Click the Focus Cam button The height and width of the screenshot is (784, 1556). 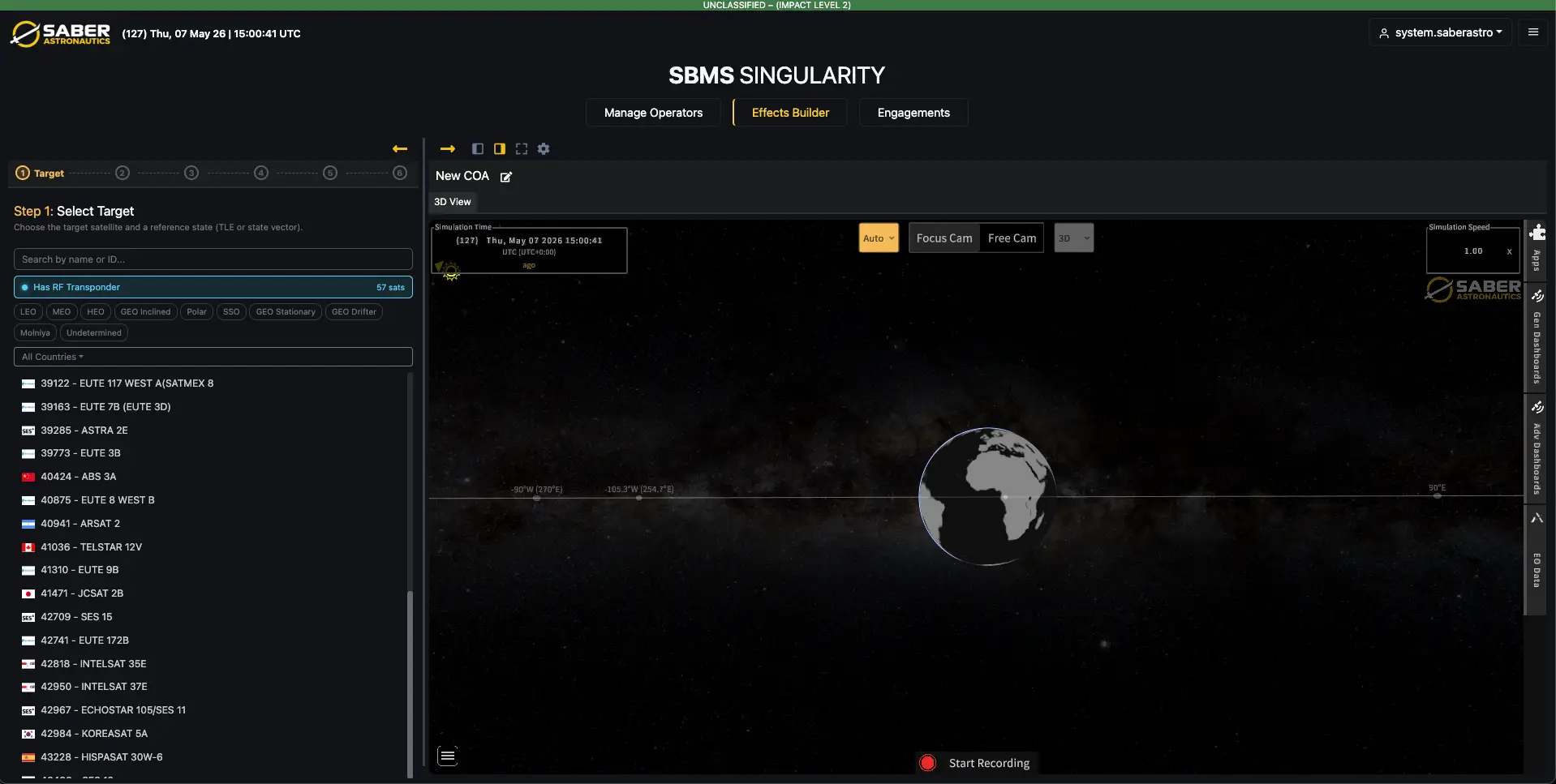[944, 238]
